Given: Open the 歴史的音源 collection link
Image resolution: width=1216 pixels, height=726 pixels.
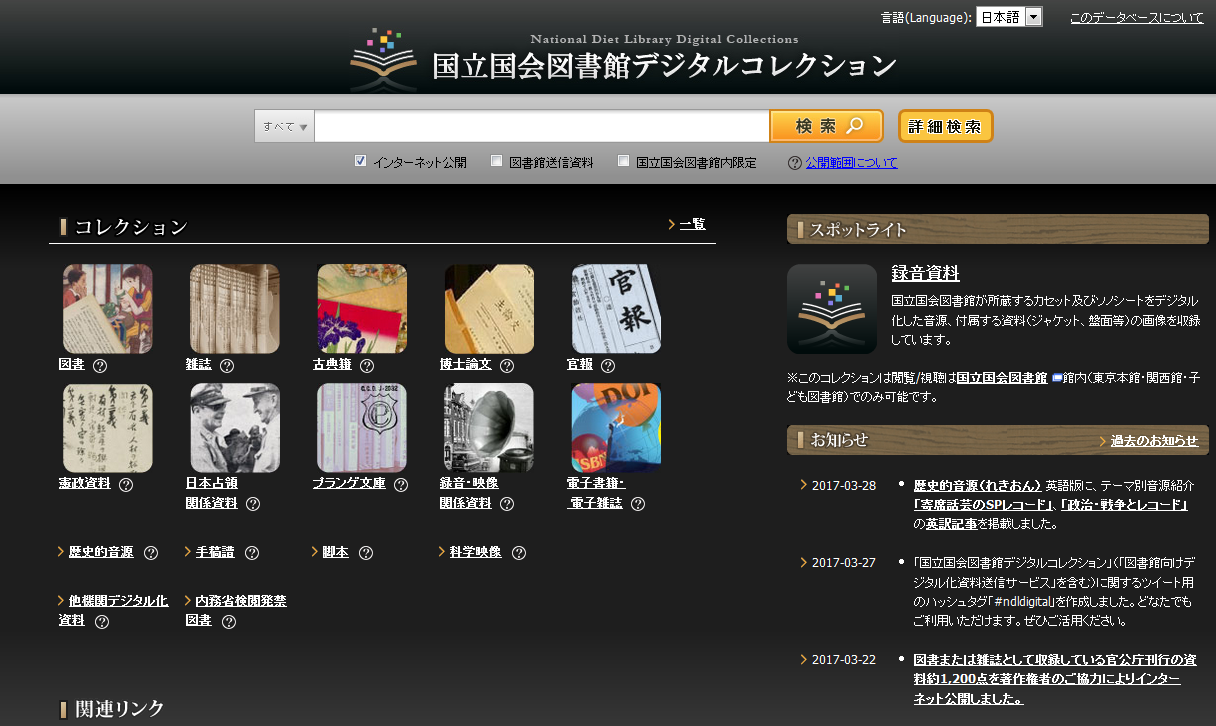Looking at the screenshot, I should click(101, 552).
